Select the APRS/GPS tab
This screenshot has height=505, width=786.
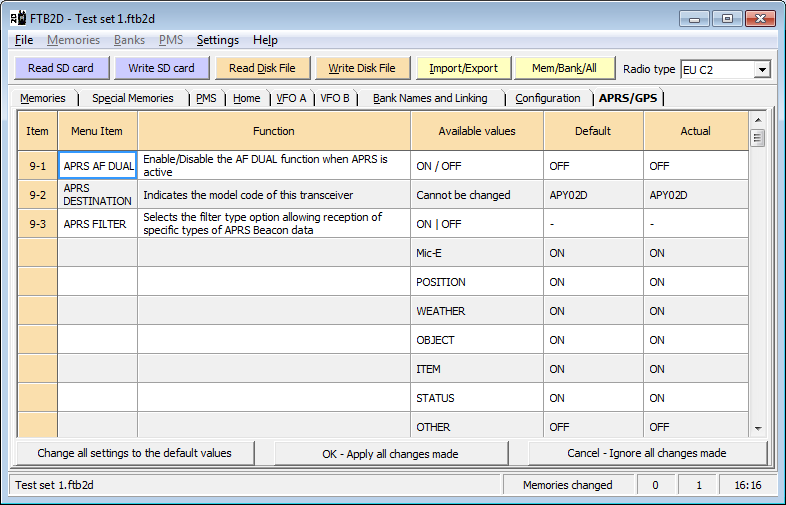tap(628, 98)
